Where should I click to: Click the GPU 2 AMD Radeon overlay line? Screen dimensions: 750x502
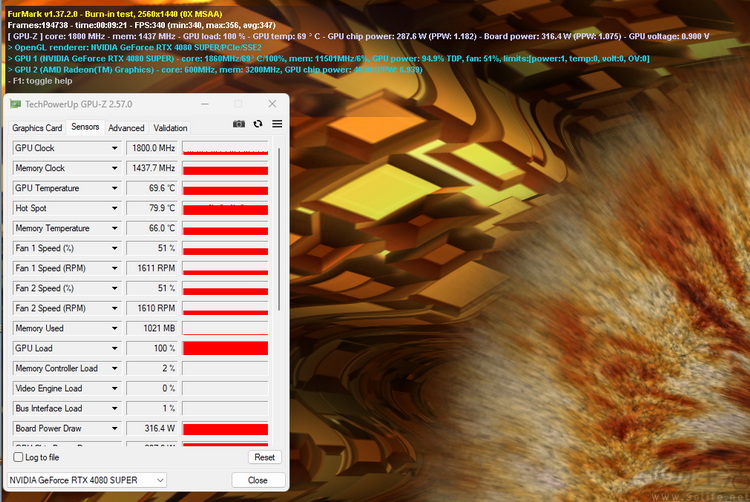215,70
